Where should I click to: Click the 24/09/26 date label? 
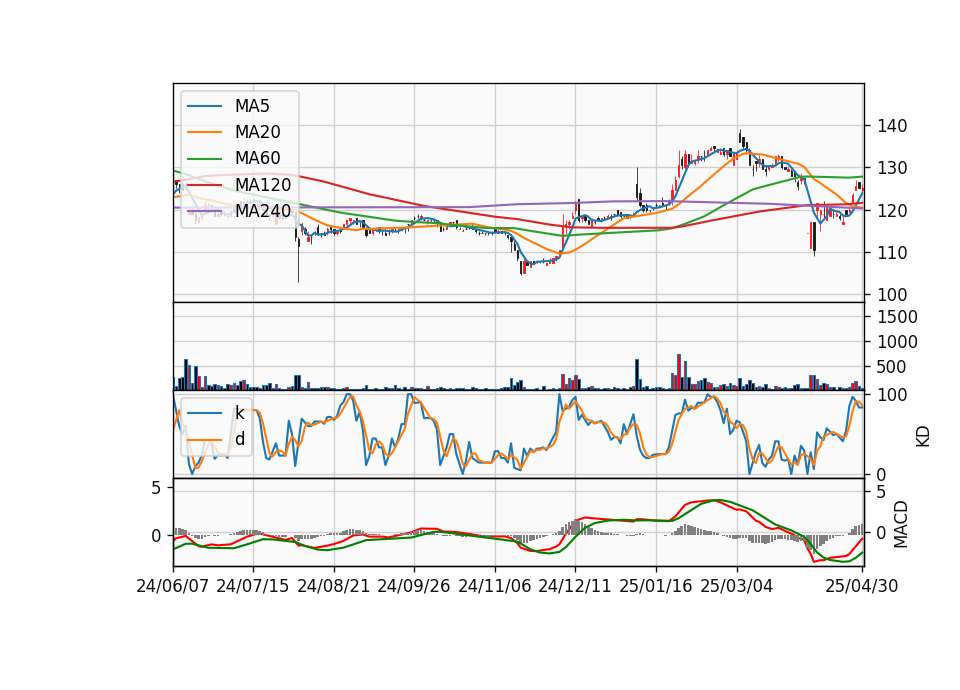[414, 587]
